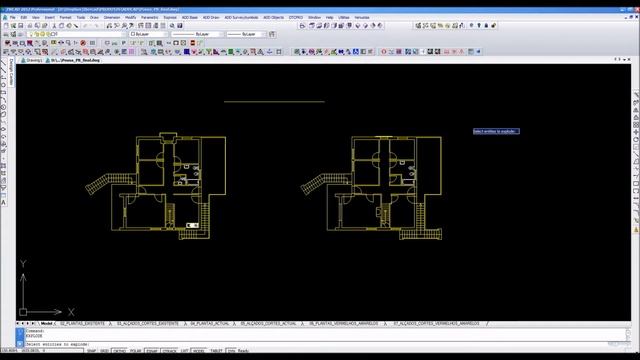Open the ADD Objects menu
This screenshot has width=640, height=360.
tap(273, 18)
